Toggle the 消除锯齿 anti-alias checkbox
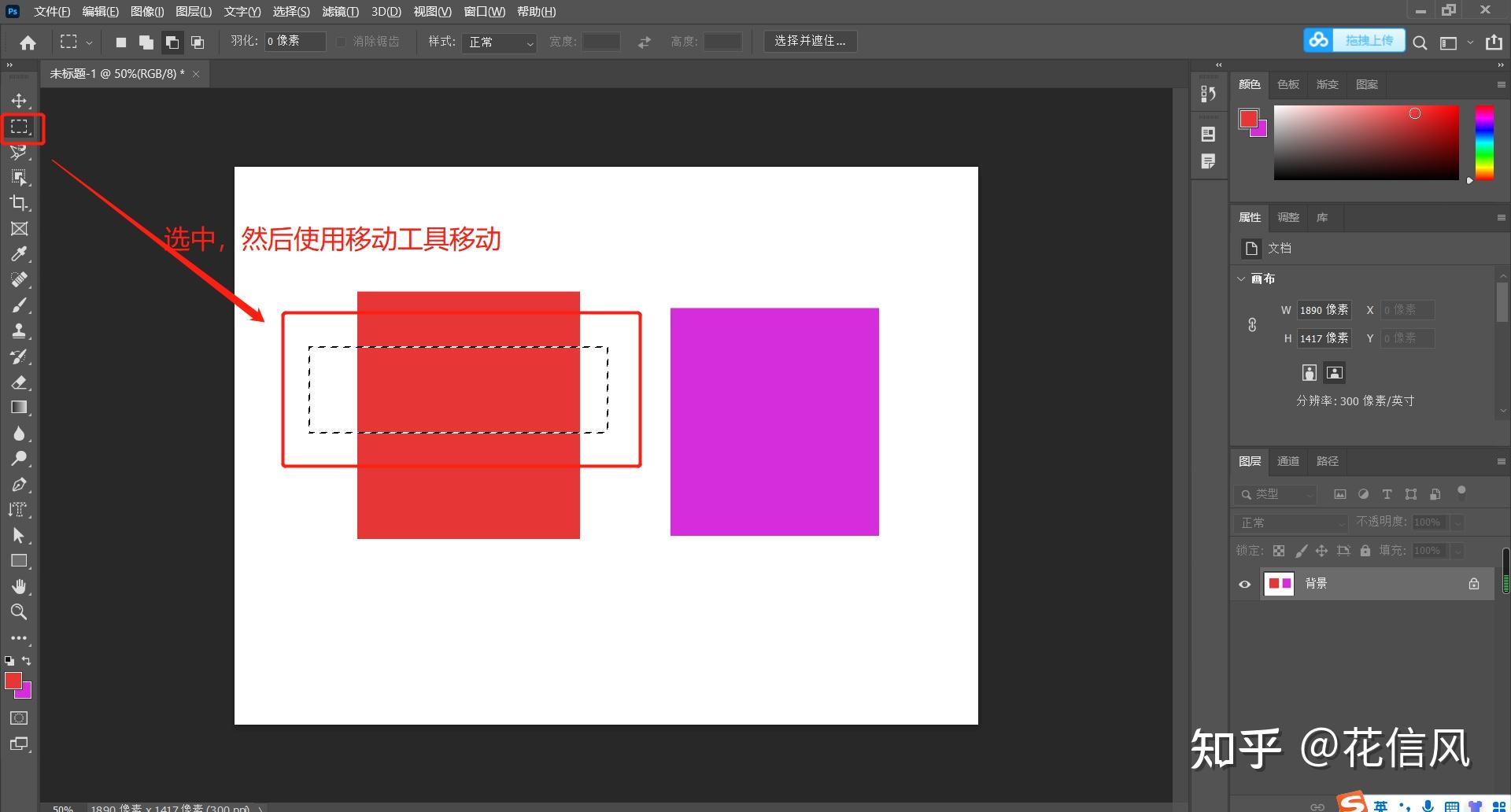Viewport: 1511px width, 812px height. click(x=341, y=42)
